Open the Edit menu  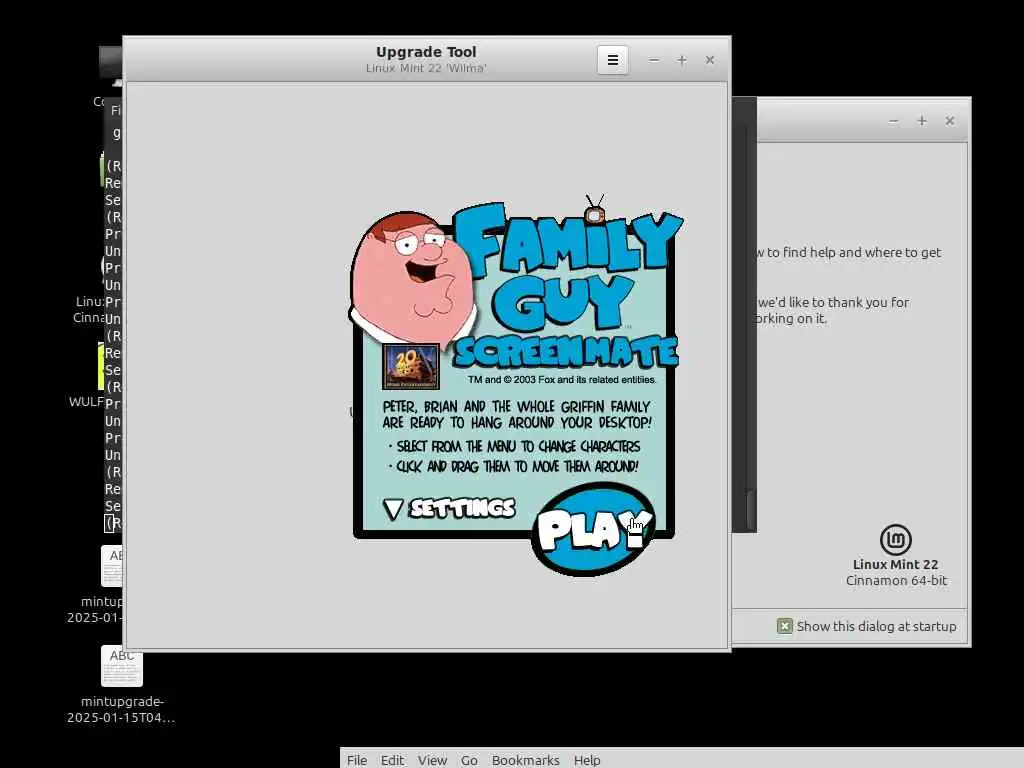[x=392, y=760]
